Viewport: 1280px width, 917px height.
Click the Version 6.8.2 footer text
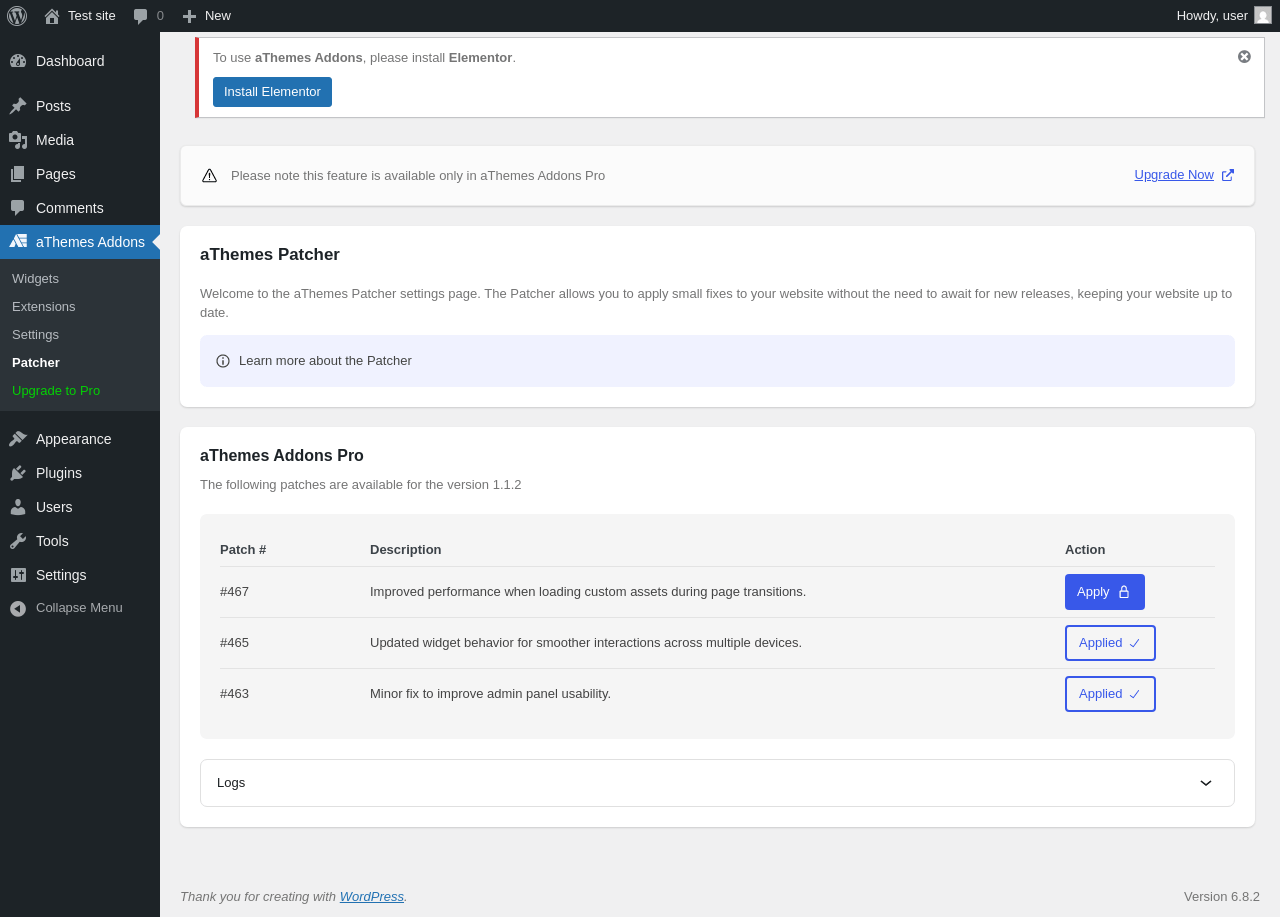point(1222,896)
